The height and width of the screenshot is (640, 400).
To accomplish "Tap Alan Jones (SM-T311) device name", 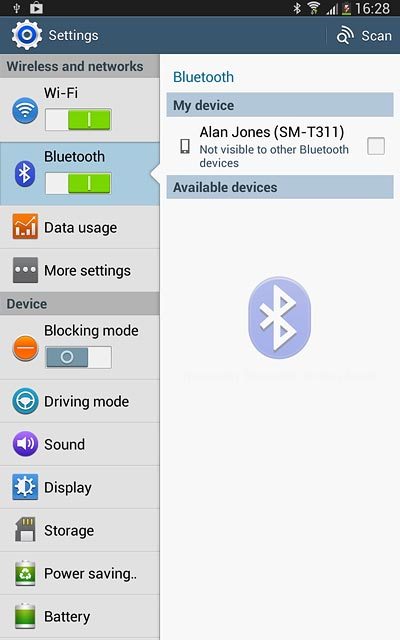I will (272, 132).
